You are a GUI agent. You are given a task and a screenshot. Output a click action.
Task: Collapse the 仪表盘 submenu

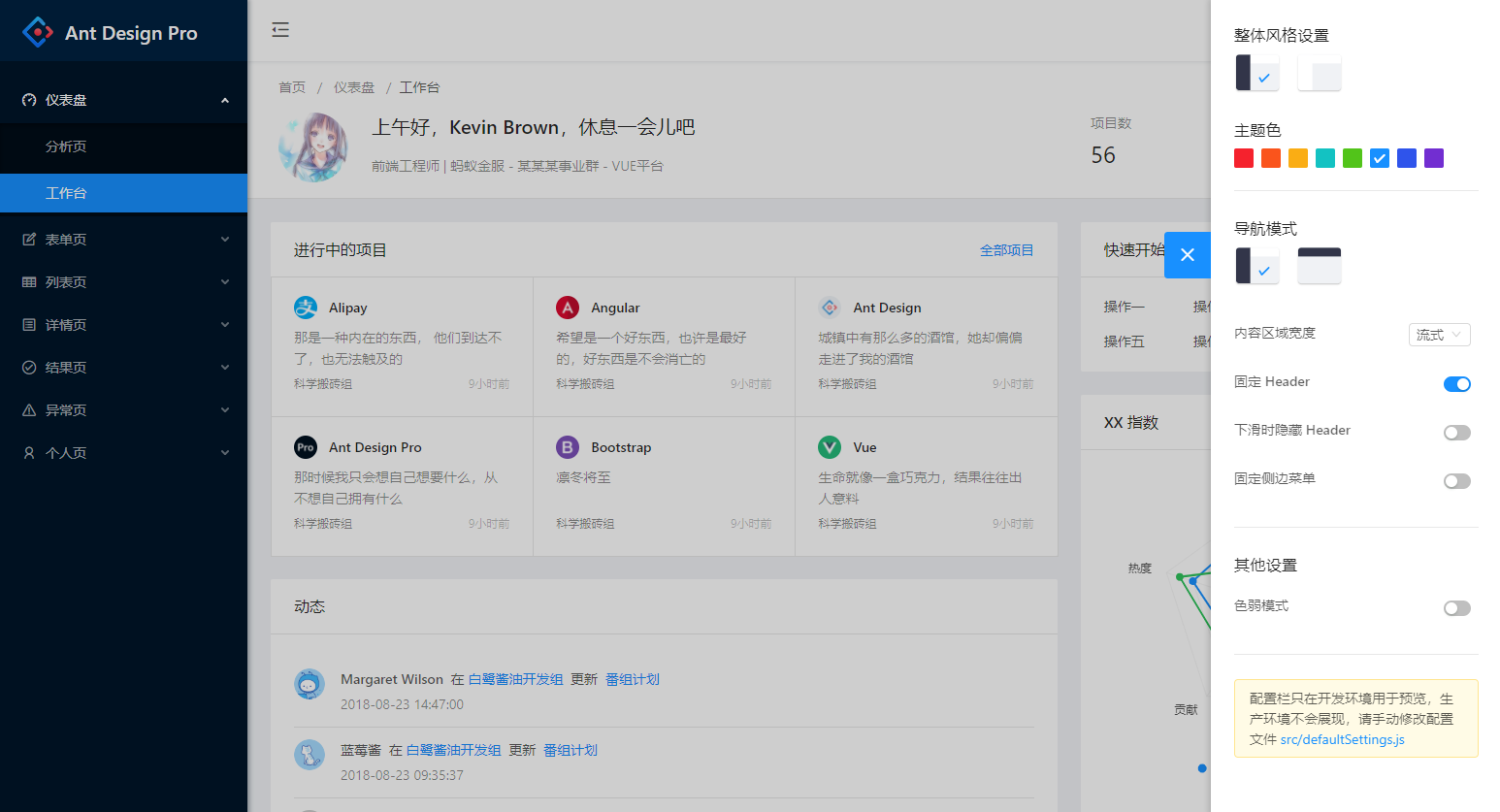225,100
